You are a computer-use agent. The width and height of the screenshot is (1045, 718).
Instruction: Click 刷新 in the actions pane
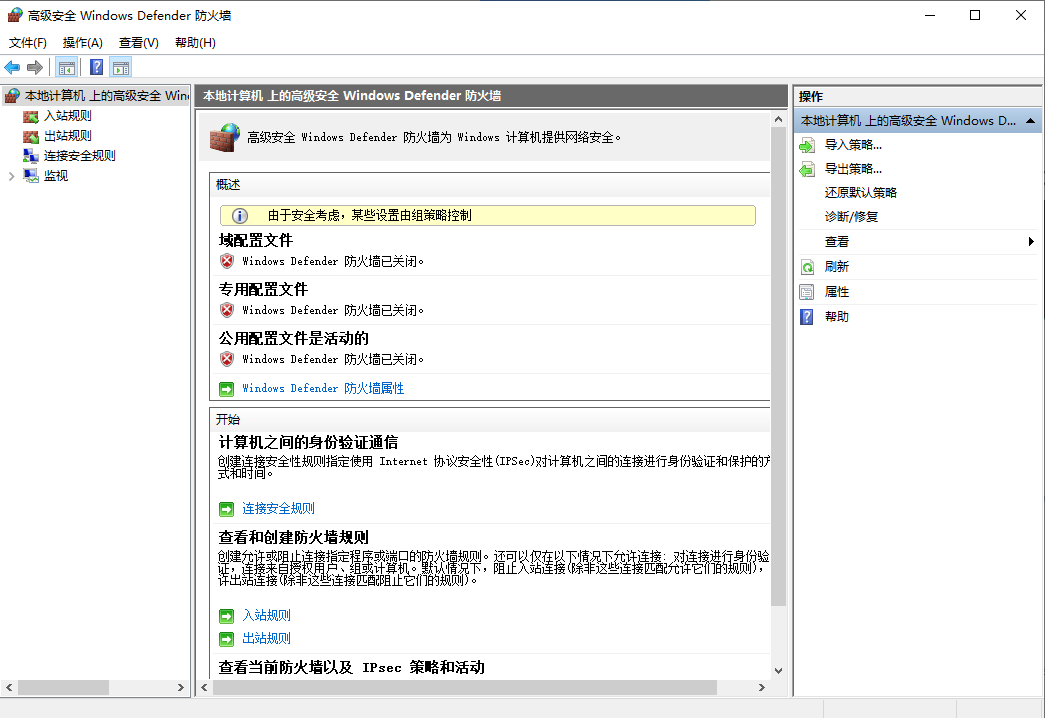pos(837,267)
